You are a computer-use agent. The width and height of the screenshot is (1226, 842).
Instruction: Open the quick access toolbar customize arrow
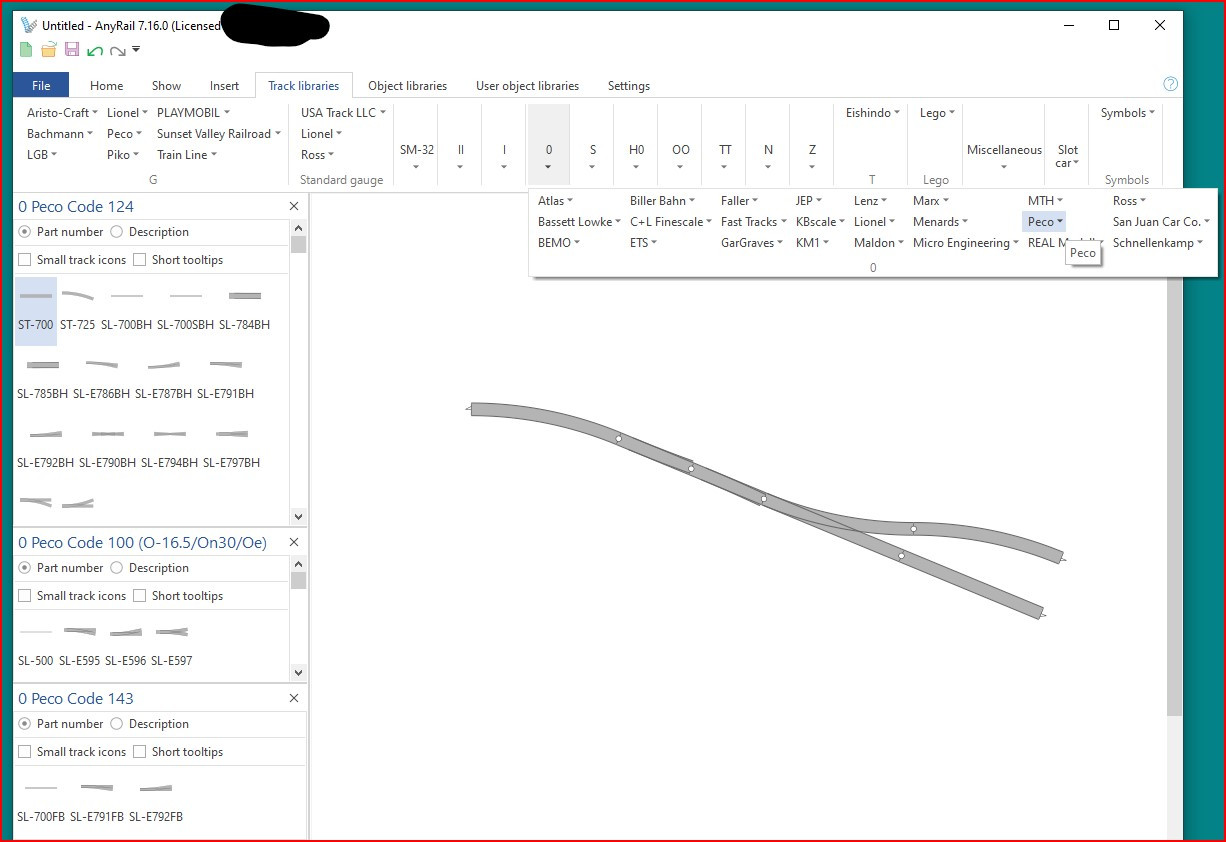[136, 50]
